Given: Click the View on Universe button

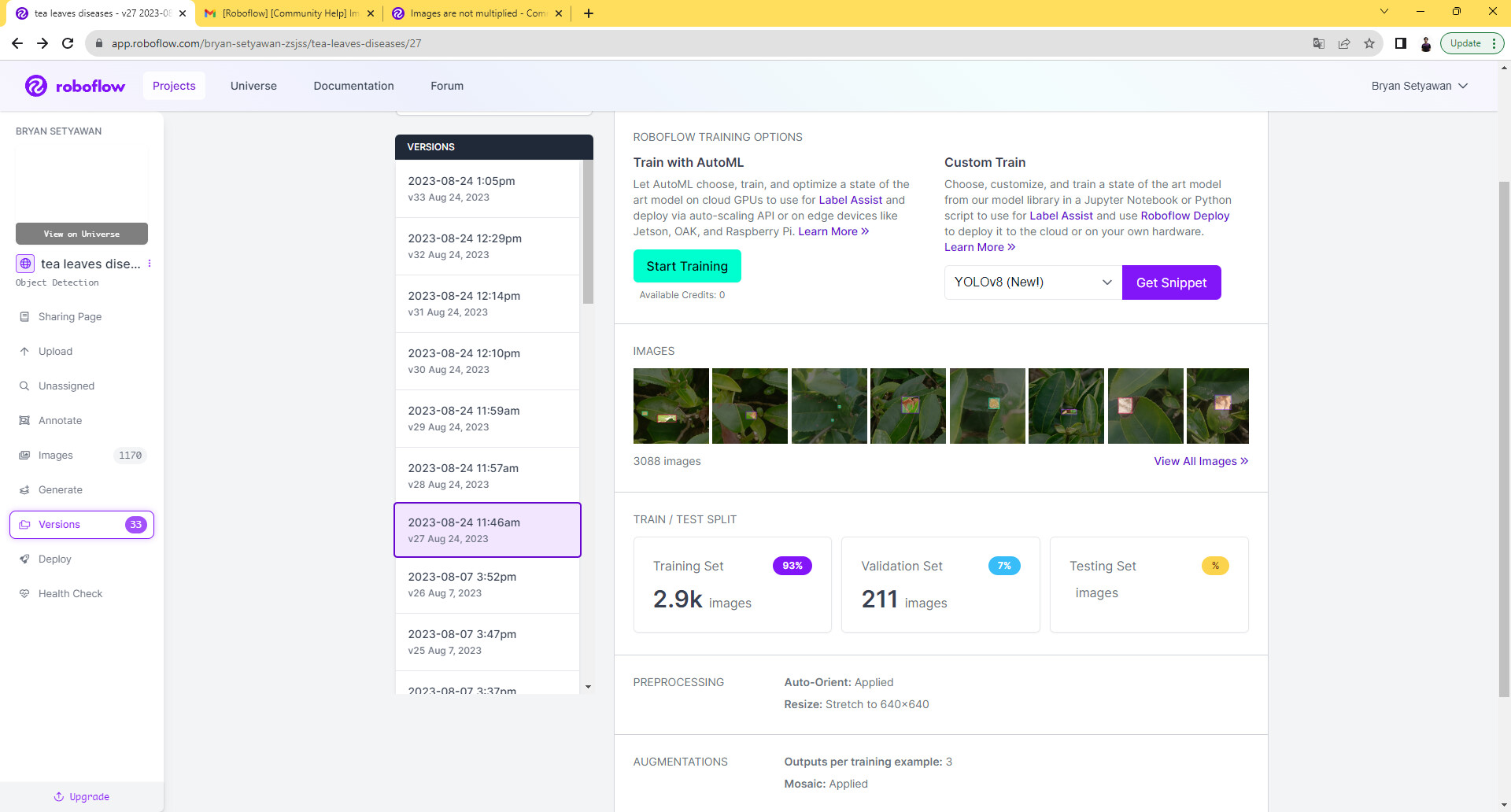Looking at the screenshot, I should tap(82, 234).
